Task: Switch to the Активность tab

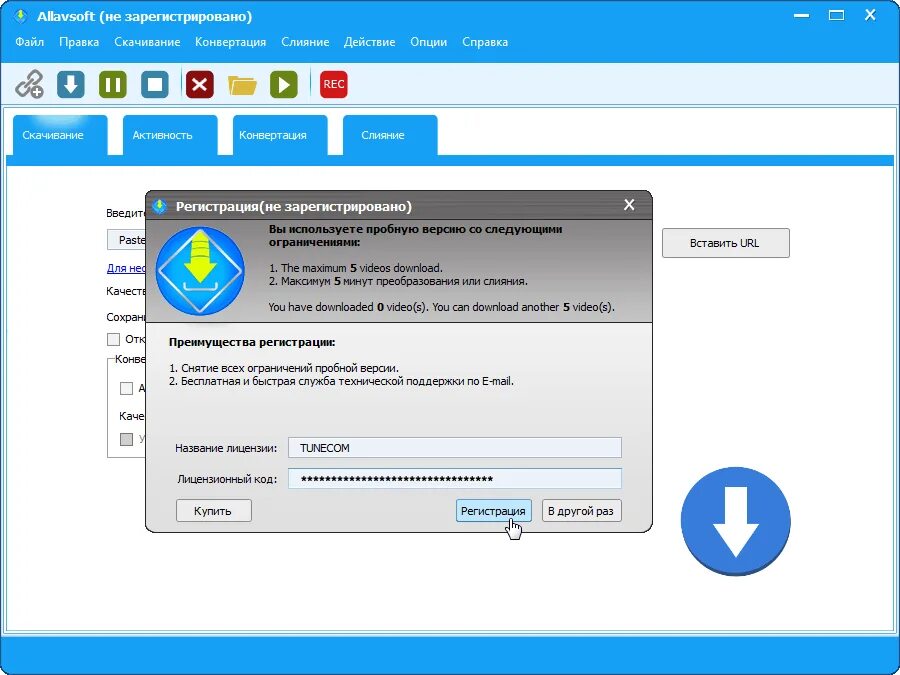Action: 170,135
